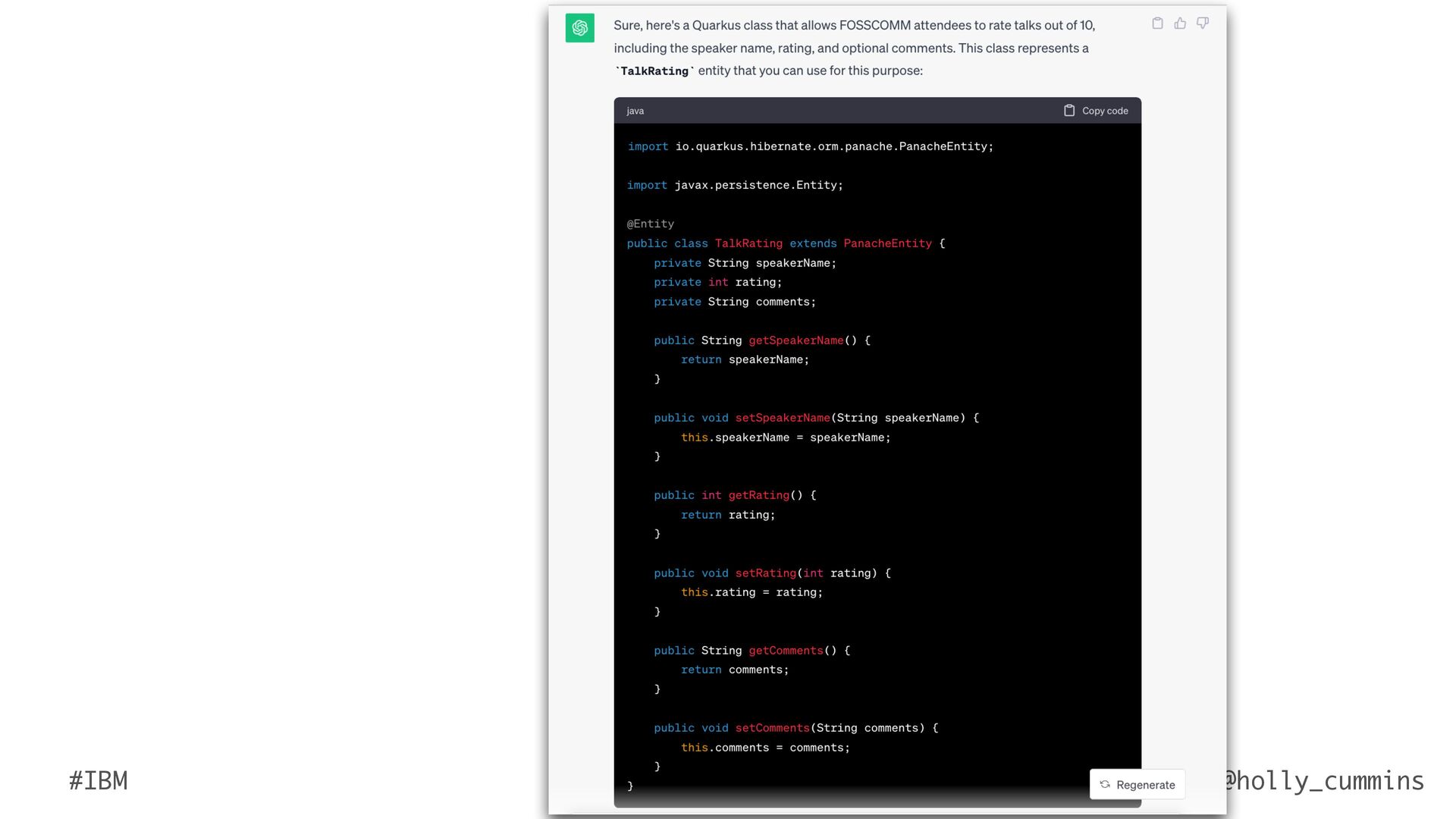Click the setRating method name
Viewport: 1456px width, 819px height.
point(765,573)
